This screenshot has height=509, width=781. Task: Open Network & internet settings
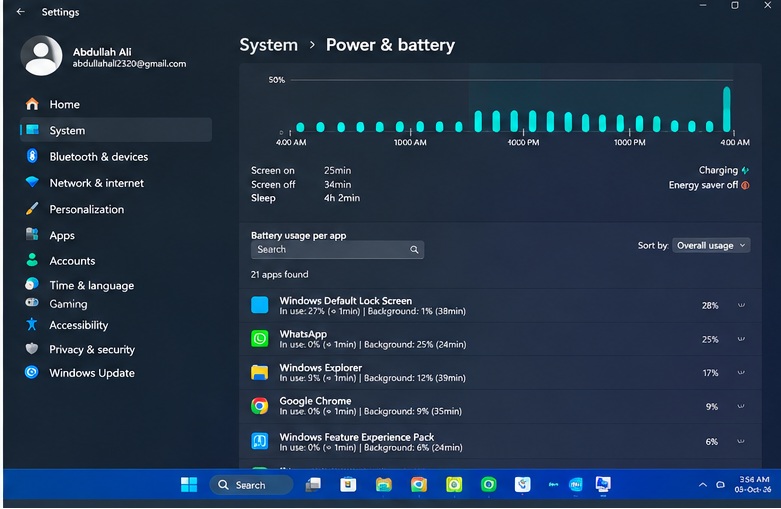(116, 183)
